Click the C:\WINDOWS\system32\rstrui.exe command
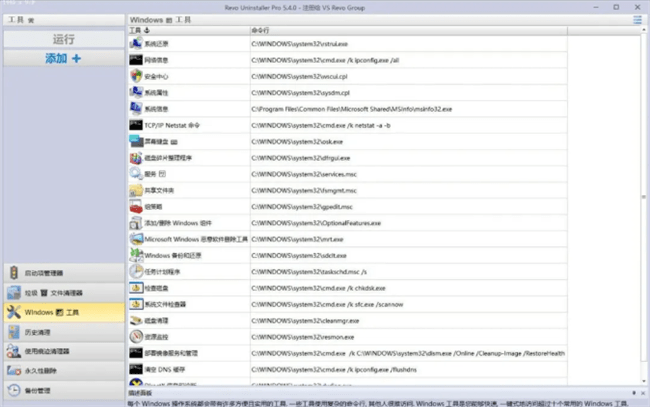 pyautogui.click(x=299, y=44)
